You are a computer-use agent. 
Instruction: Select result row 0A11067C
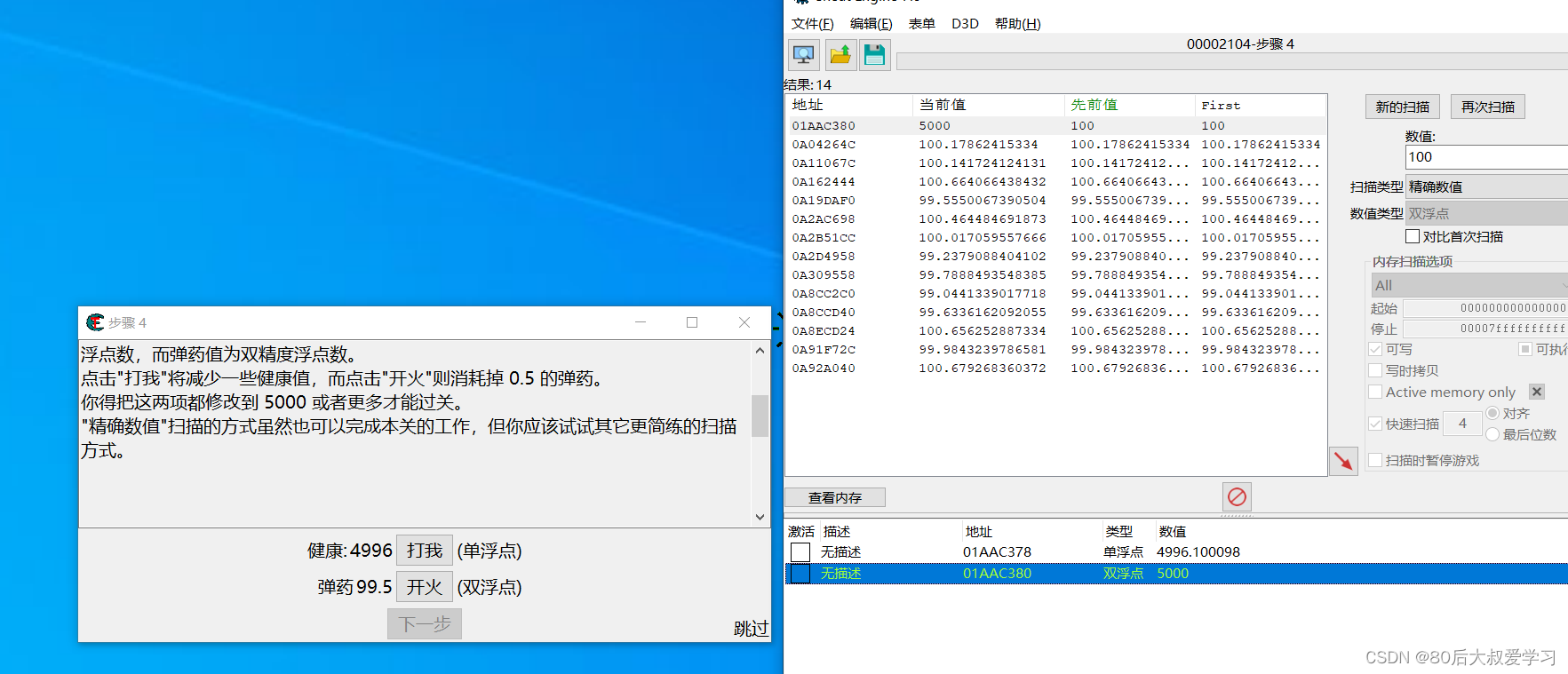click(x=1056, y=163)
